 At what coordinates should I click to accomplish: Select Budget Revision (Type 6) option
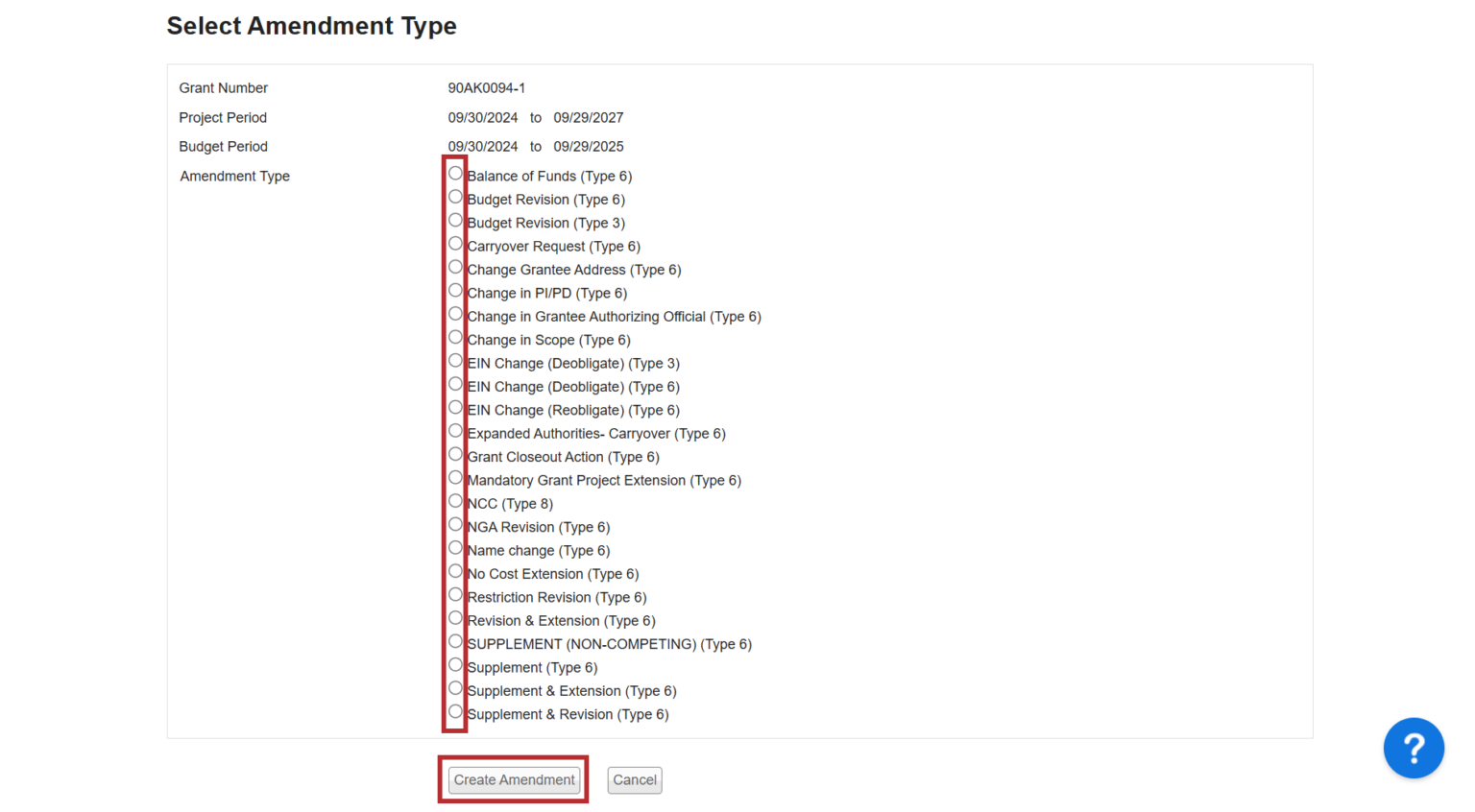click(x=455, y=197)
